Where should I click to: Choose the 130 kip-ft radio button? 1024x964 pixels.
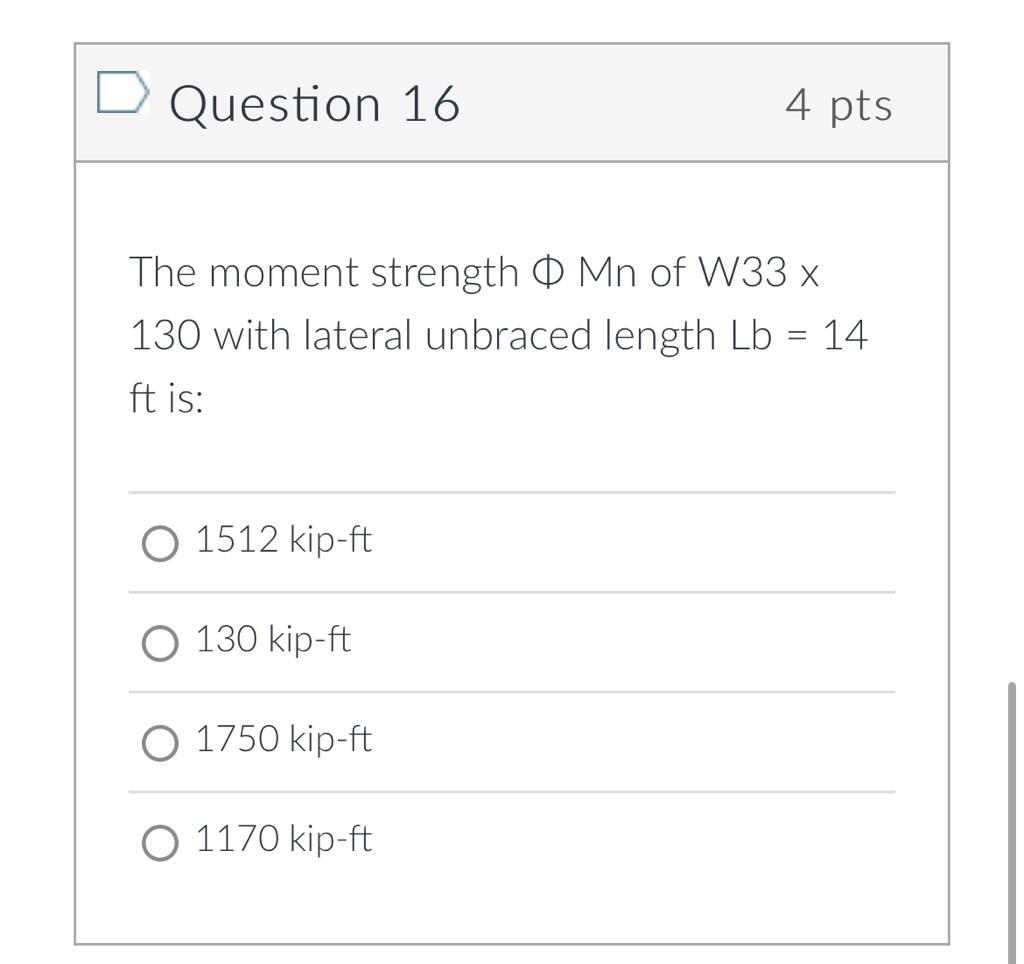click(160, 643)
